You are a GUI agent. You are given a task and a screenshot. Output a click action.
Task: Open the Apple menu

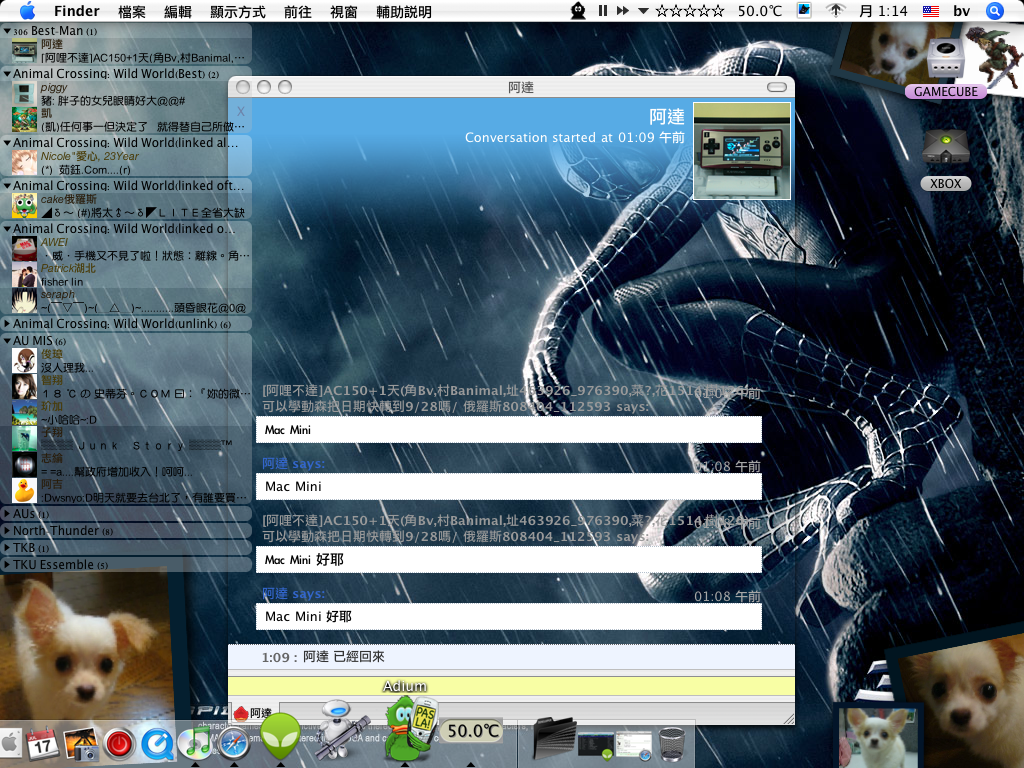coord(27,11)
